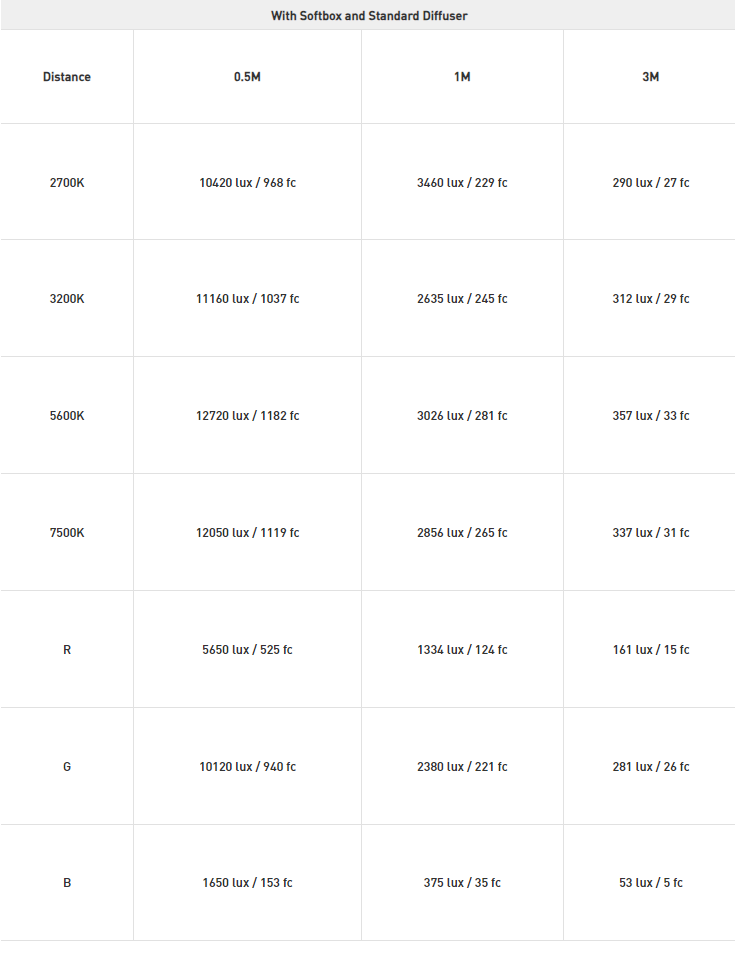Select the Distance header cell
Image resolution: width=735 pixels, height=953 pixels.
point(67,77)
